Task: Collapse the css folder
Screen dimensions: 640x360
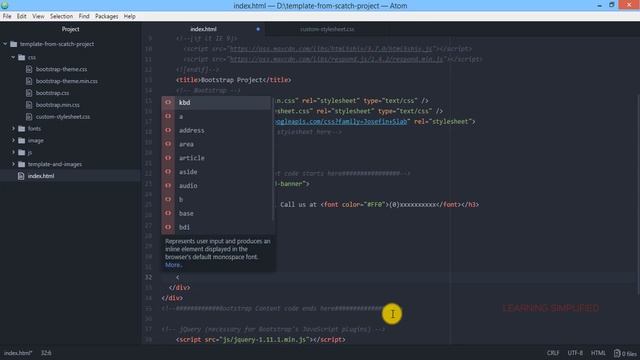Action: tap(13, 57)
